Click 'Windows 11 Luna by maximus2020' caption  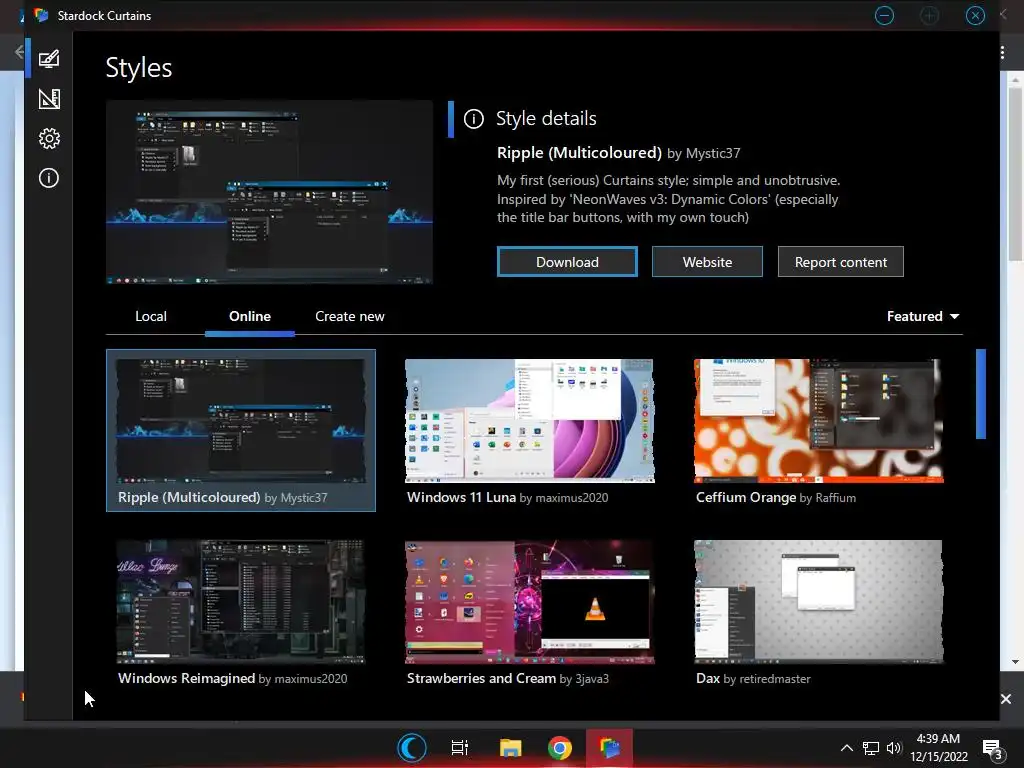click(507, 498)
